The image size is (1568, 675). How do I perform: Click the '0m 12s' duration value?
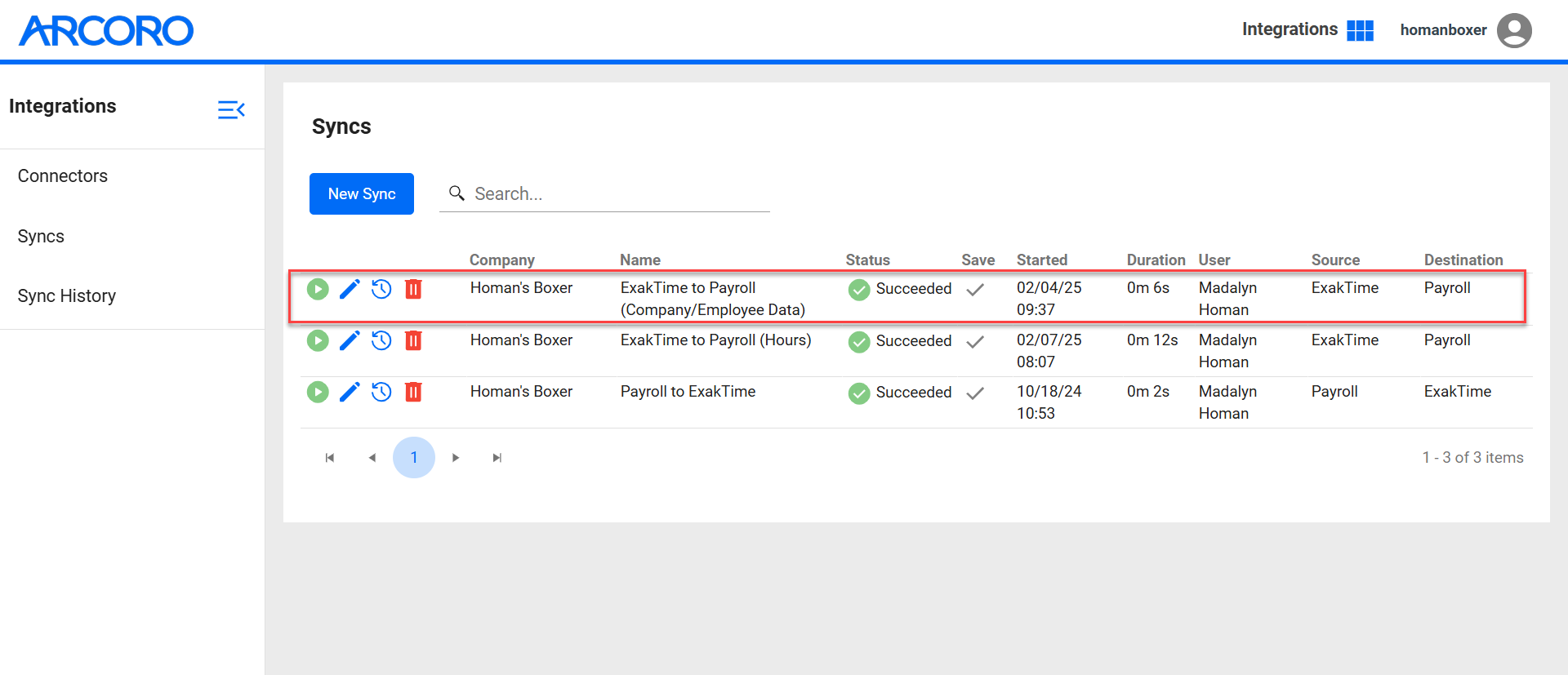(x=1152, y=340)
